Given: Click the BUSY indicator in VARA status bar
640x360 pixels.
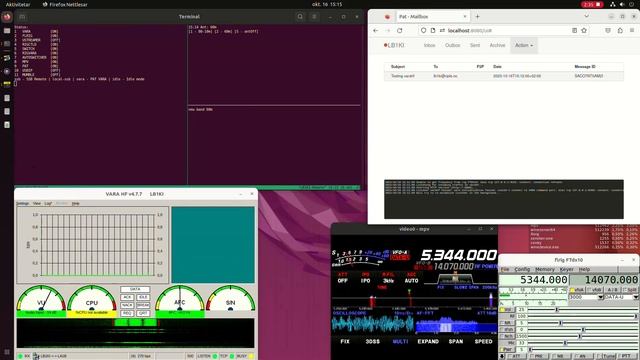Looking at the screenshot, I should pyautogui.click(x=245, y=356).
